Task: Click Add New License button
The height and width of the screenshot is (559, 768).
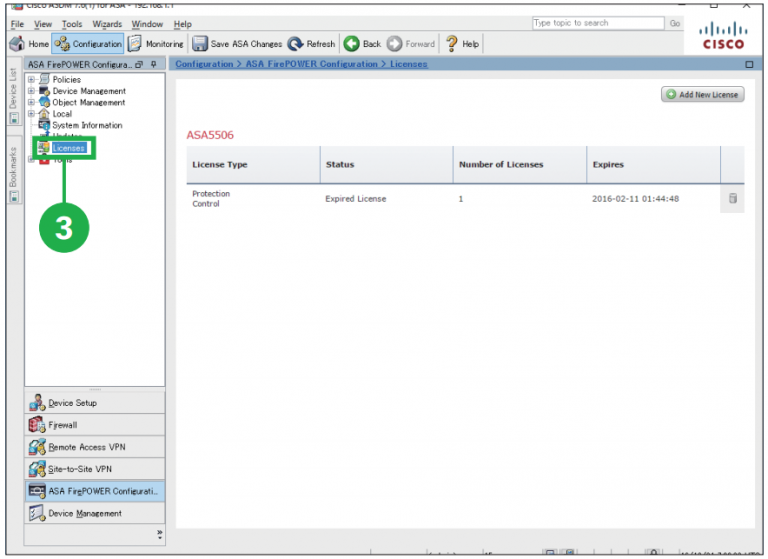Action: pyautogui.click(x=703, y=95)
